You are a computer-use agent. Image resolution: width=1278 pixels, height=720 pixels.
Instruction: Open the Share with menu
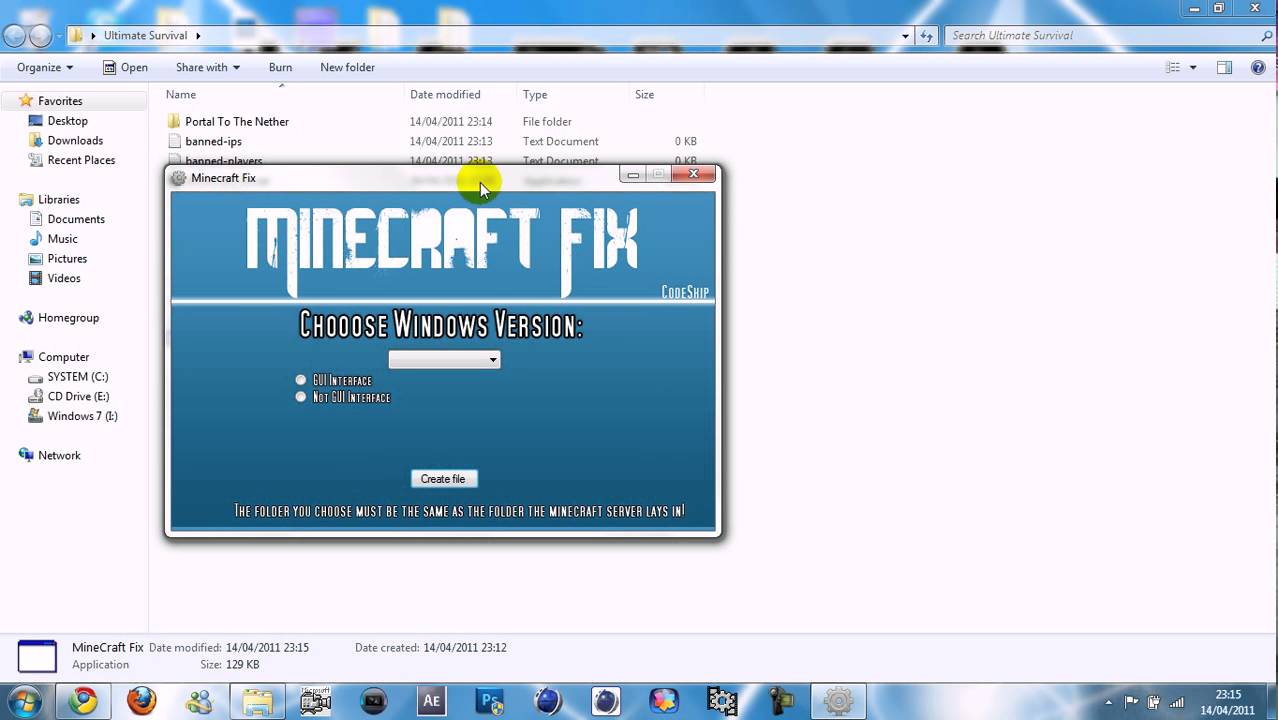tap(208, 67)
